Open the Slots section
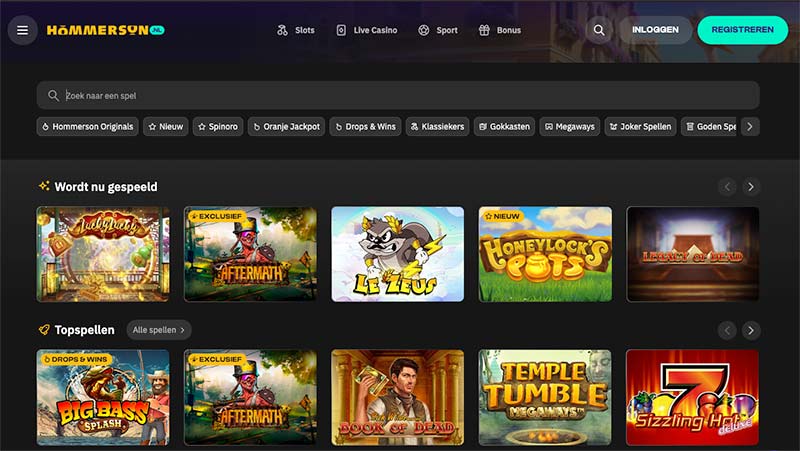Screen dimensions: 800x451 [x=296, y=30]
